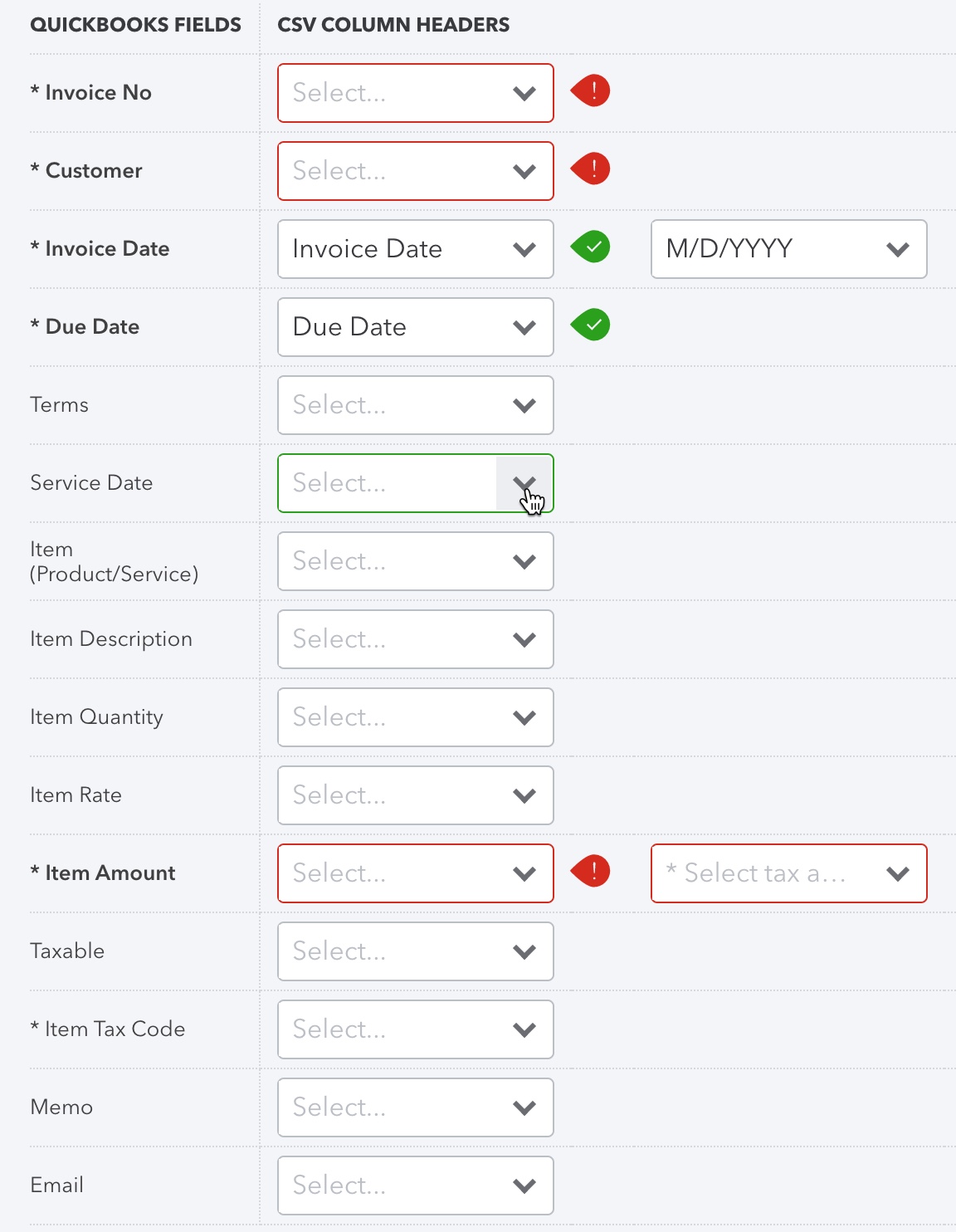Click the red error icon beside Invoice No
The width and height of the screenshot is (956, 1232).
(590, 90)
